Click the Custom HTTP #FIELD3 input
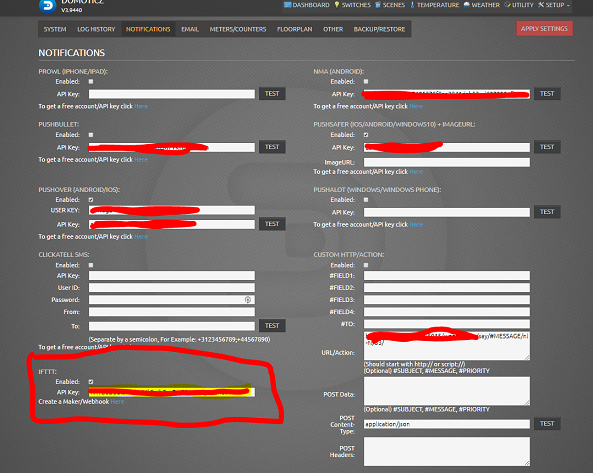Image resolution: width=593 pixels, height=473 pixels. pyautogui.click(x=447, y=300)
